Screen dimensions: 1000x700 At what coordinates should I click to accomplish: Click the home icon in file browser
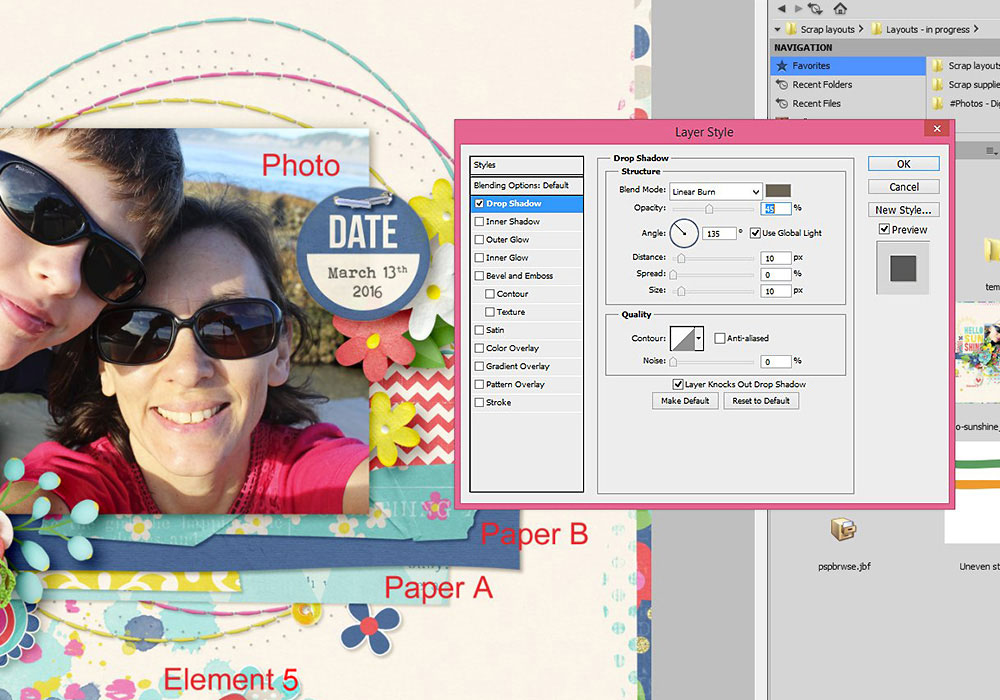pyautogui.click(x=840, y=8)
